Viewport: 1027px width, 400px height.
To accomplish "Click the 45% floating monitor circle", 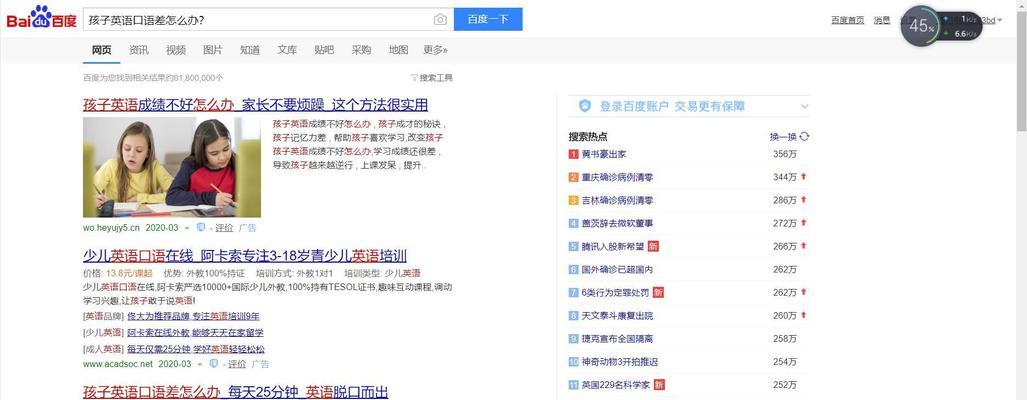I will 921,26.
